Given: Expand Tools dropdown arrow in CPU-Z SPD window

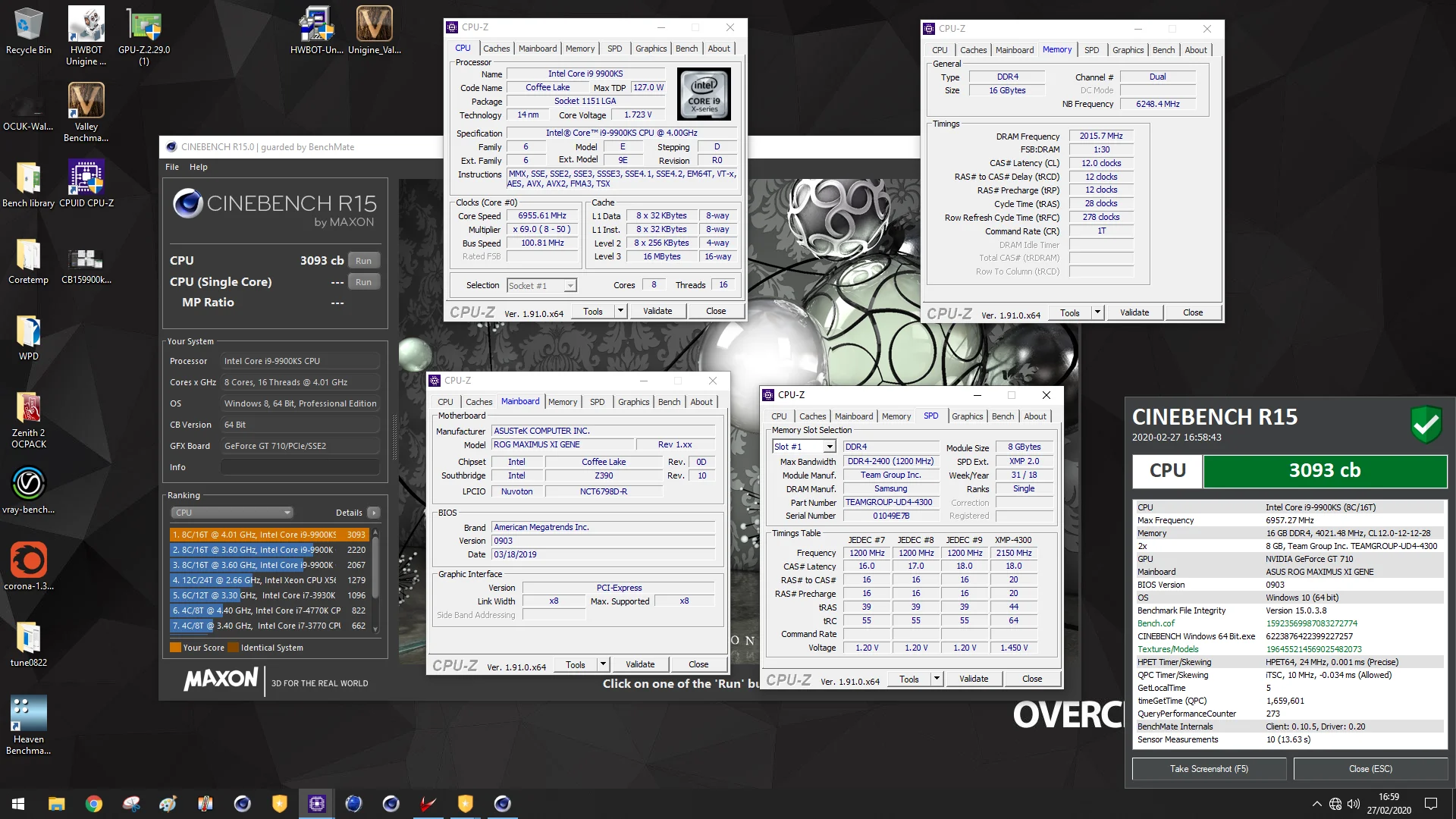Looking at the screenshot, I should coord(937,679).
